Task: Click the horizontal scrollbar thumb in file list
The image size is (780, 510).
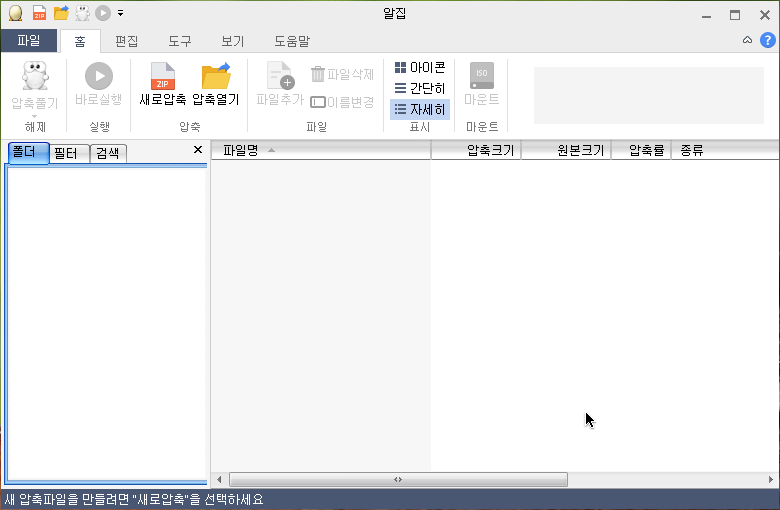Action: (398, 480)
